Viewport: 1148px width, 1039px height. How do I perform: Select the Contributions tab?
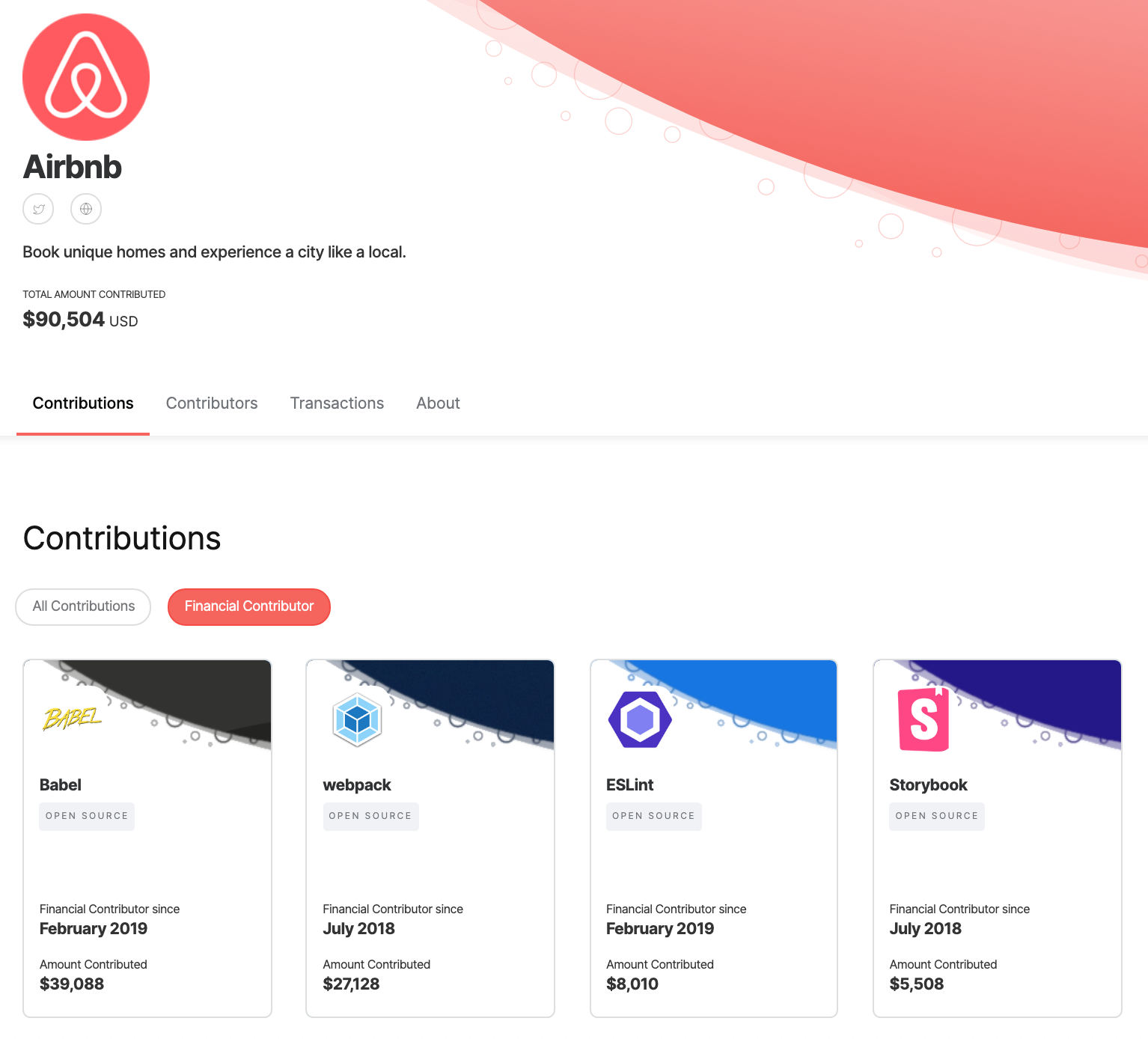(83, 403)
